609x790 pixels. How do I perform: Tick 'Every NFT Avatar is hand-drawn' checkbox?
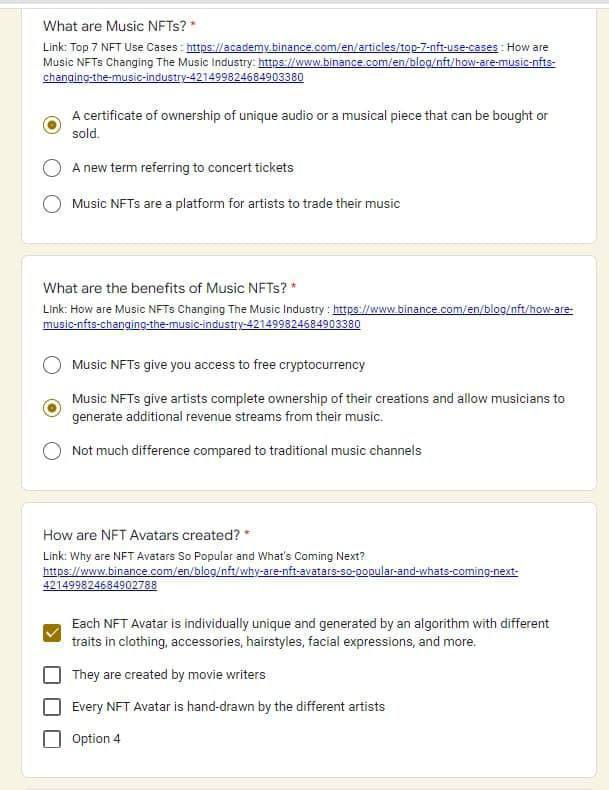pos(52,707)
